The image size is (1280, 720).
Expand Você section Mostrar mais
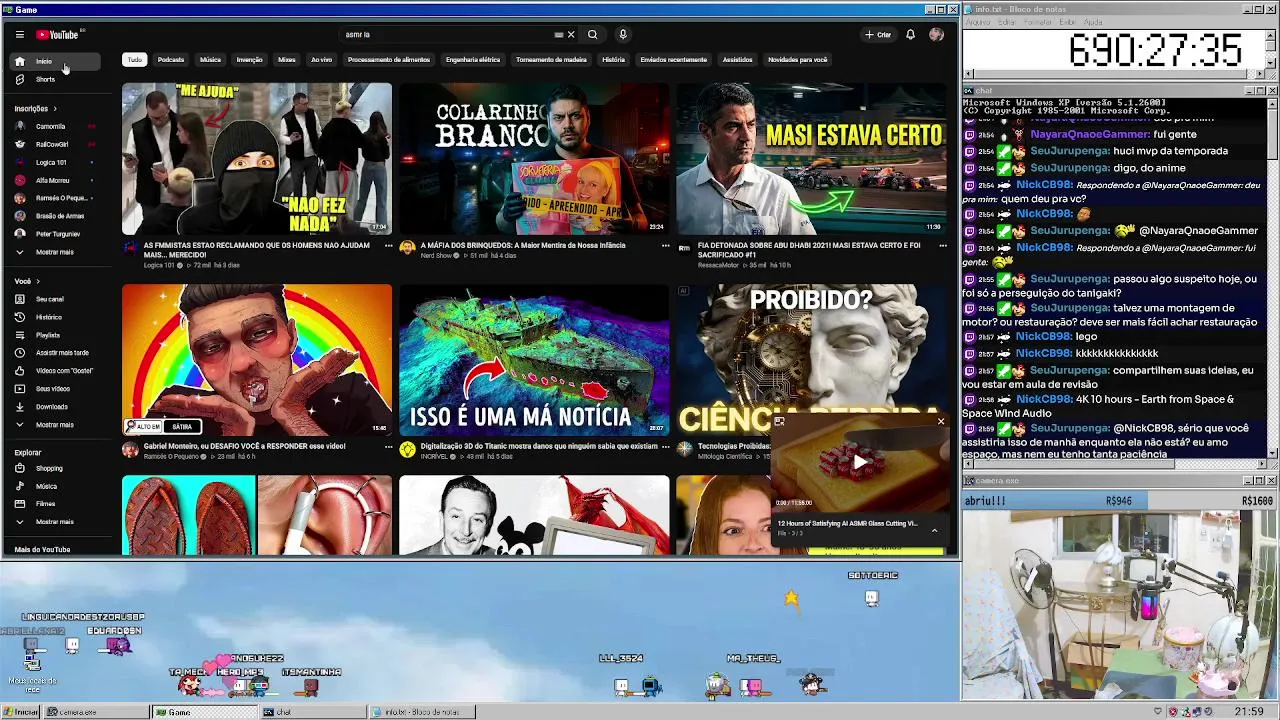pos(55,425)
